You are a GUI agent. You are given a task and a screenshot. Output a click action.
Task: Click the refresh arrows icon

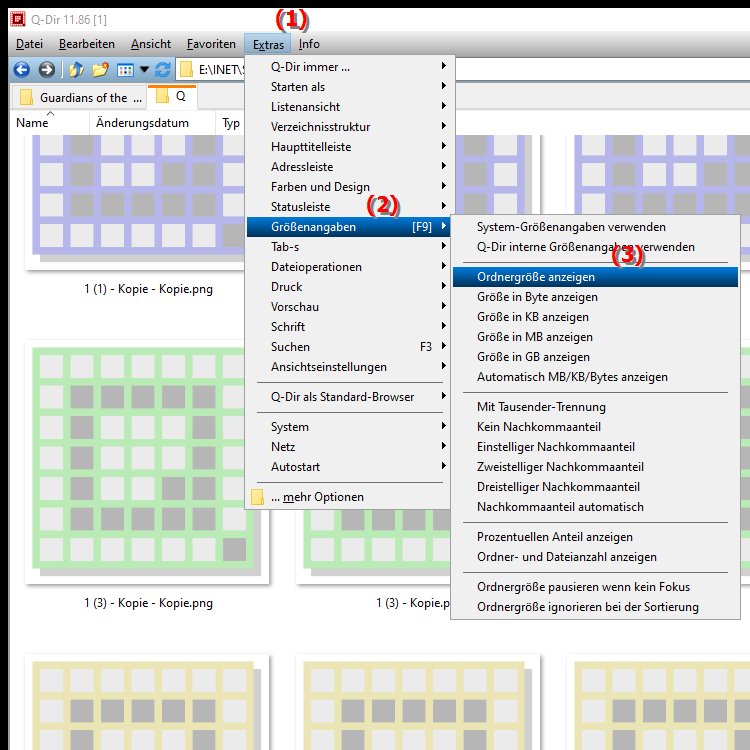(163, 70)
